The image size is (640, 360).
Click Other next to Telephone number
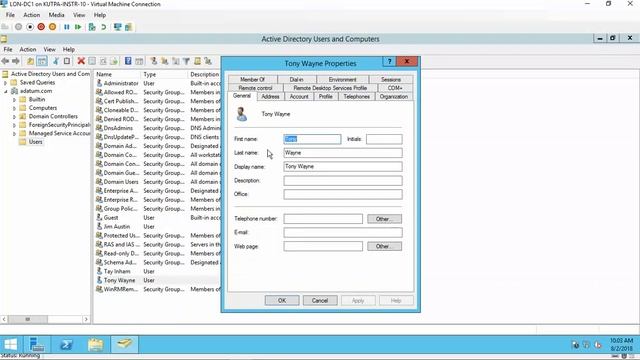pos(384,219)
